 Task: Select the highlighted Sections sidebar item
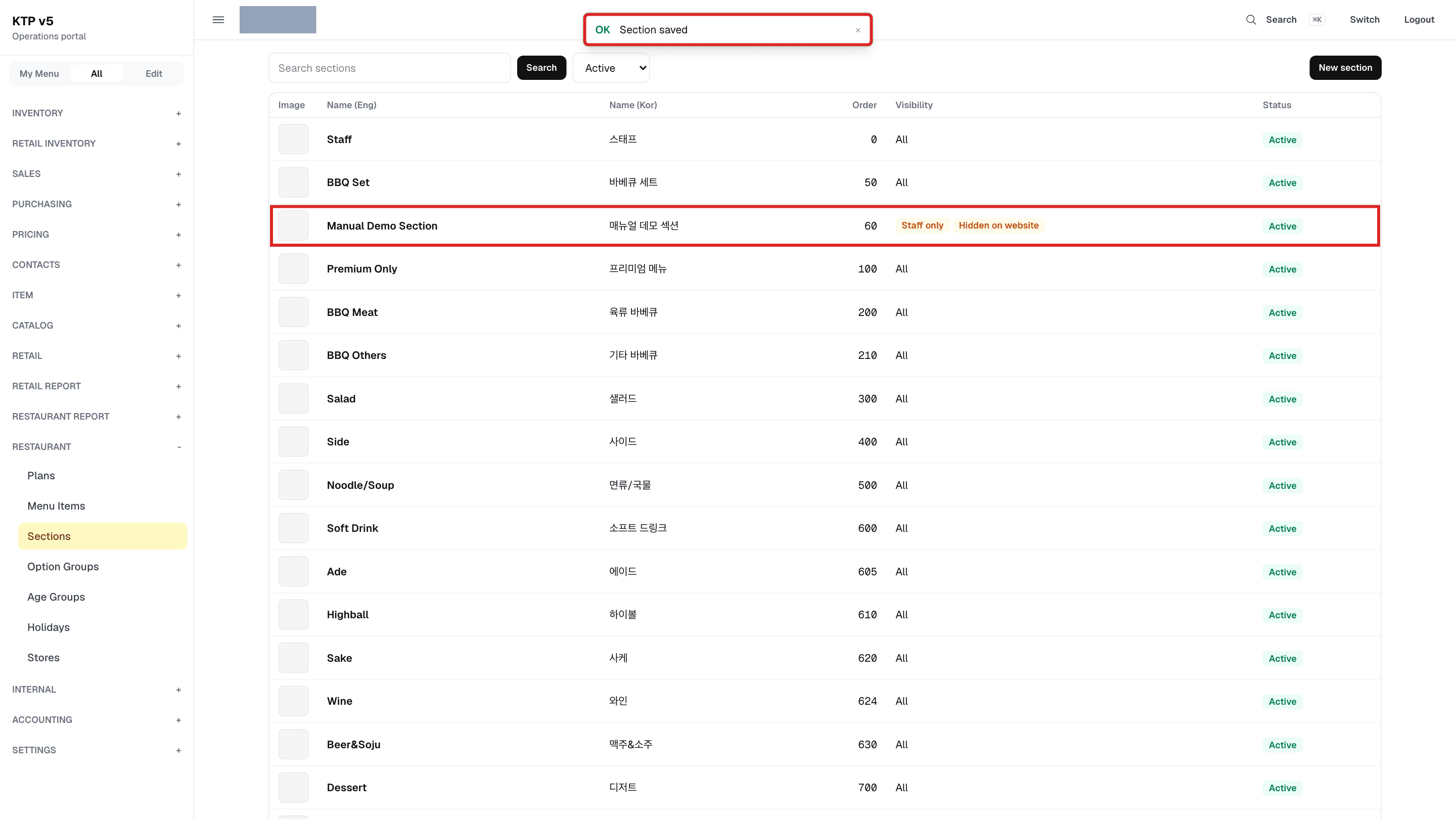point(102,536)
